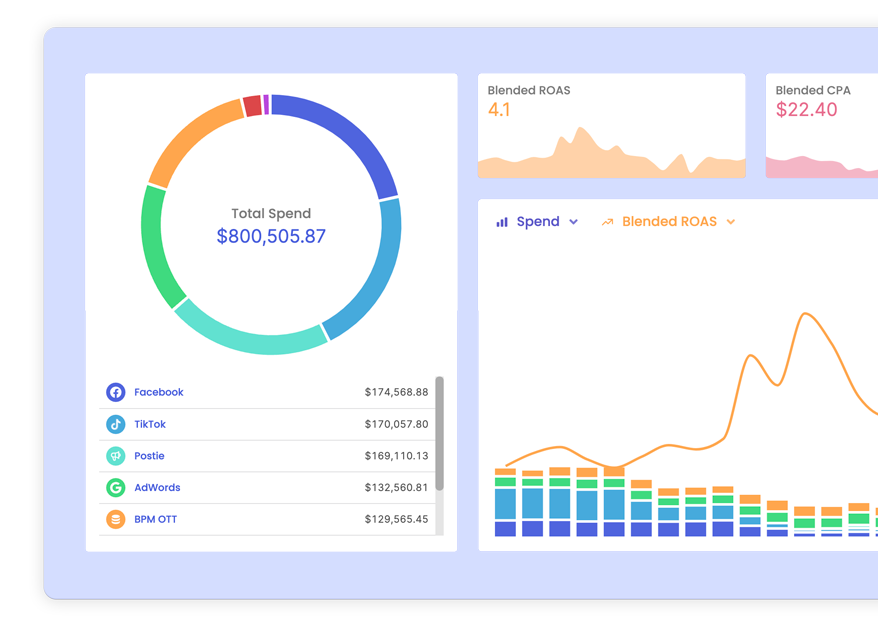Switch to the Blended ROAS metric
Viewport: 878px width, 632px height.
click(x=668, y=221)
